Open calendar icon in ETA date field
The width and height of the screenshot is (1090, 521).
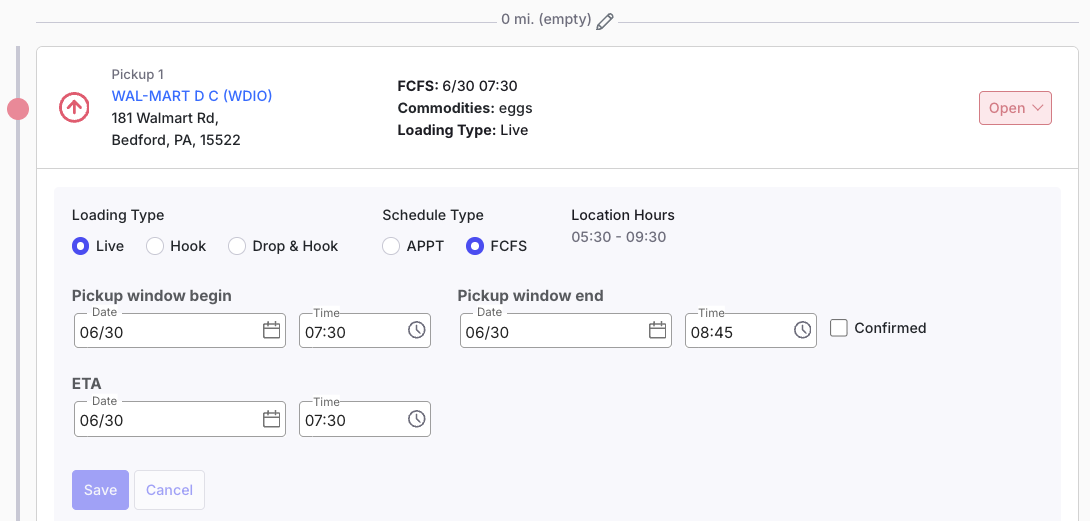pos(271,419)
